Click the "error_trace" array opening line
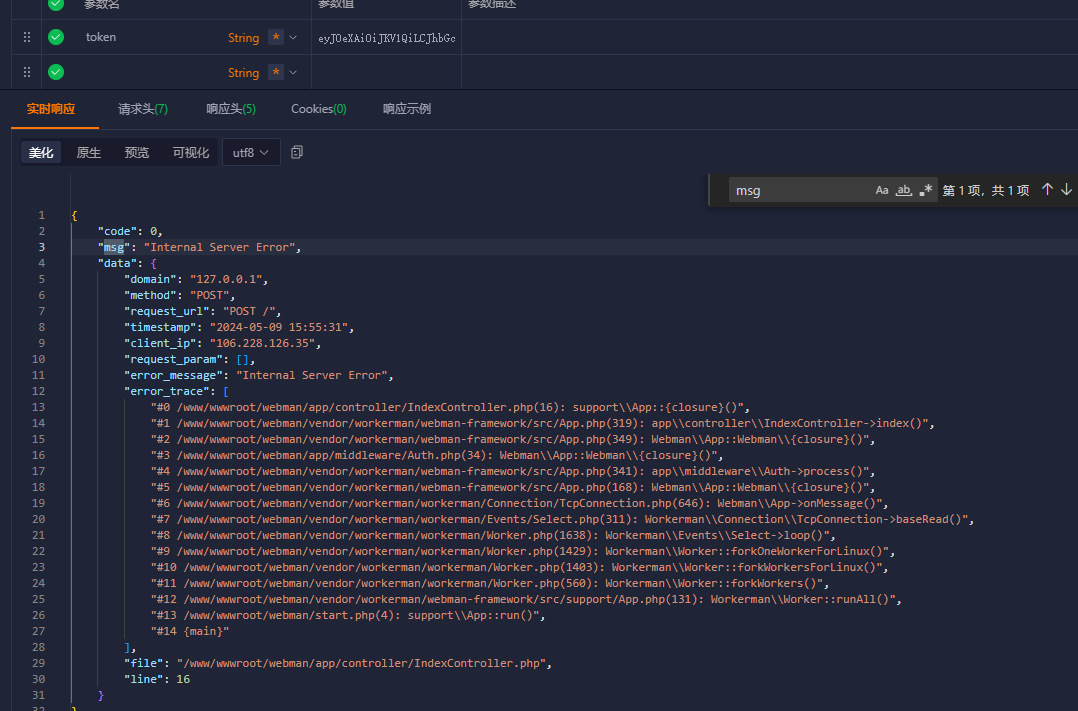The width and height of the screenshot is (1078, 711). click(x=176, y=391)
